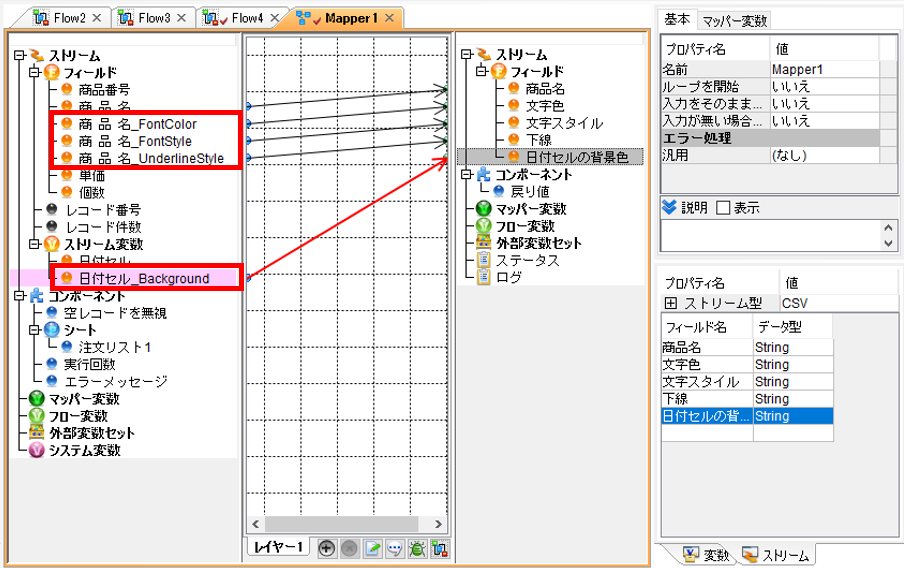
Task: Toggle the 表示 checkbox
Action: coord(723,208)
